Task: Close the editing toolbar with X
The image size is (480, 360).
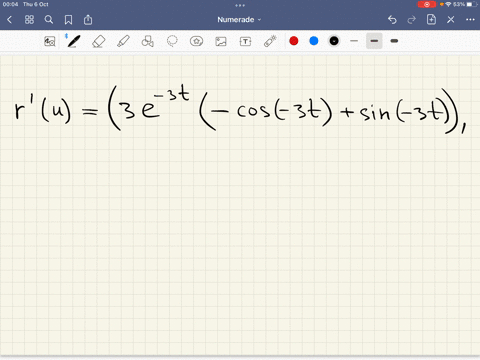Action: 451,20
